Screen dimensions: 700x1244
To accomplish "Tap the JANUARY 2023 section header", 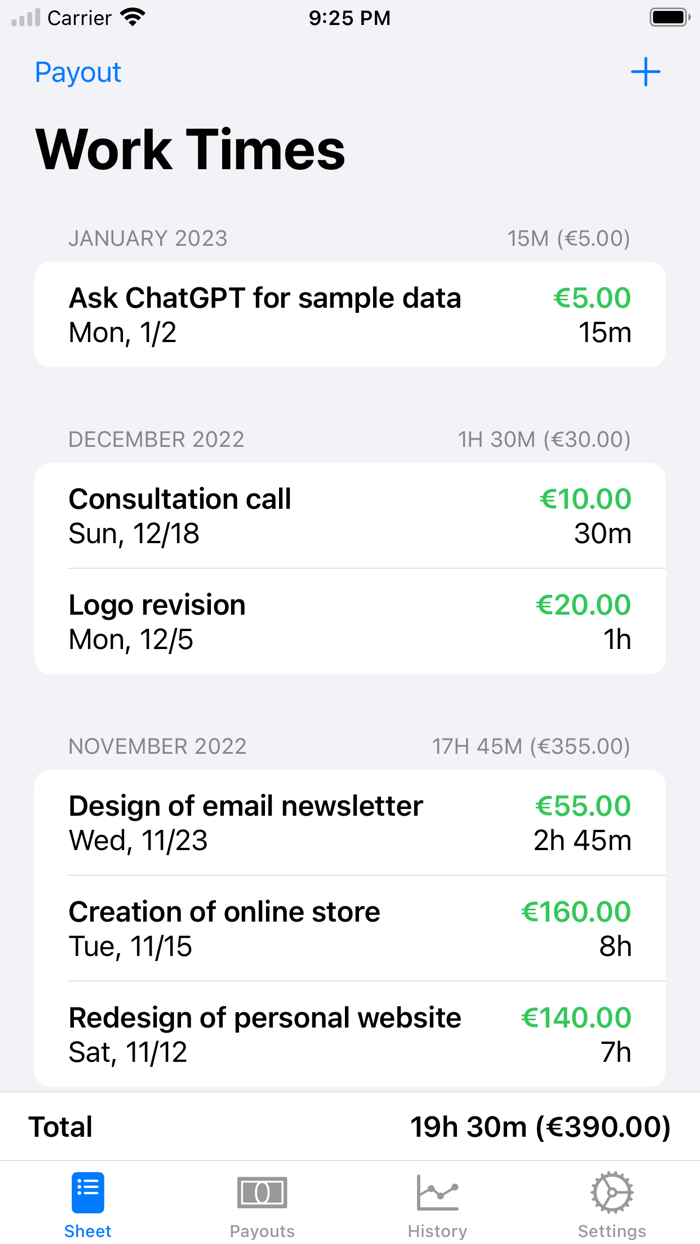I will coord(148,239).
